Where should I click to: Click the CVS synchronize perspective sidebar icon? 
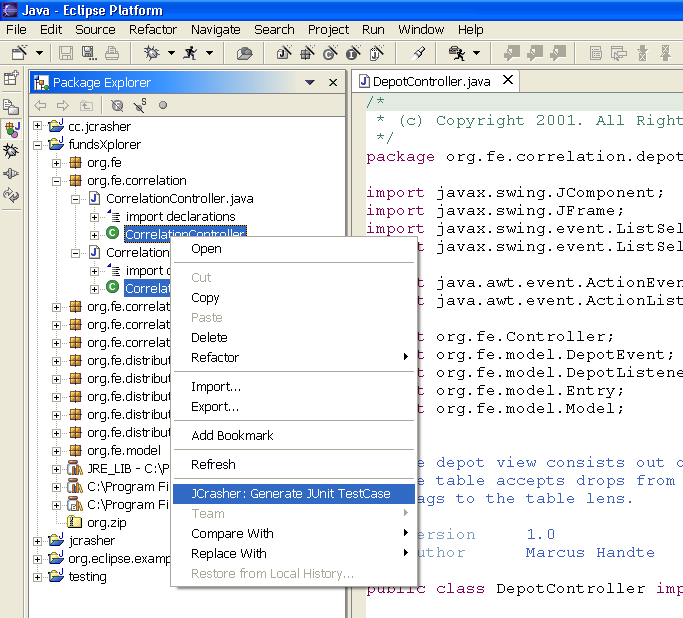[x=11, y=196]
